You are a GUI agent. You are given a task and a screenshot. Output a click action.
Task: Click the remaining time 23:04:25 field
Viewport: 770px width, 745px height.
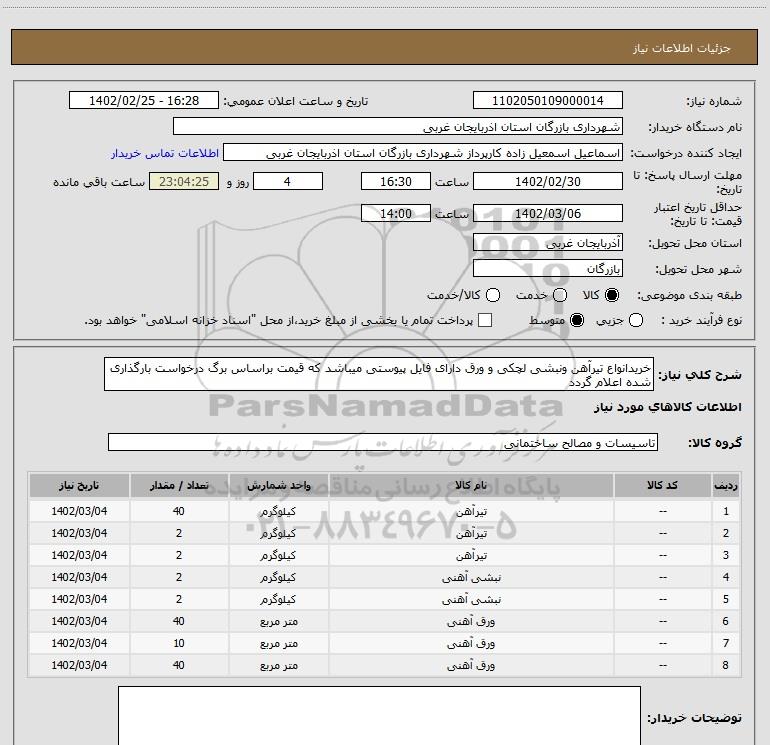click(184, 182)
